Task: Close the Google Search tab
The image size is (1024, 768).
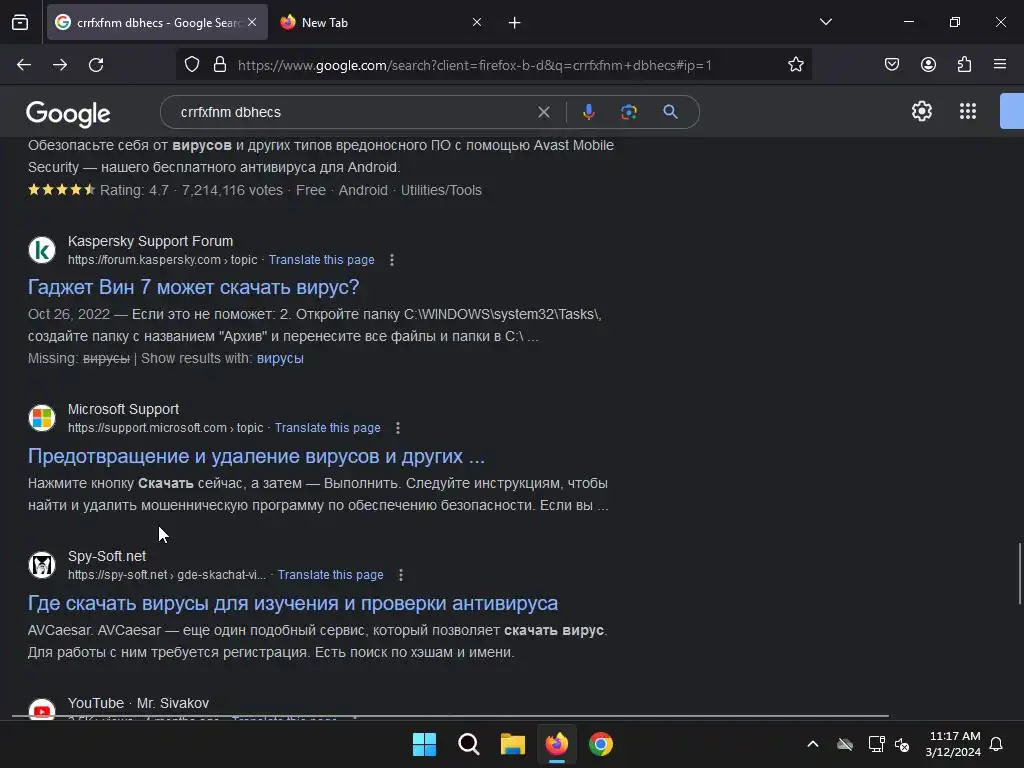Action: coord(252,22)
